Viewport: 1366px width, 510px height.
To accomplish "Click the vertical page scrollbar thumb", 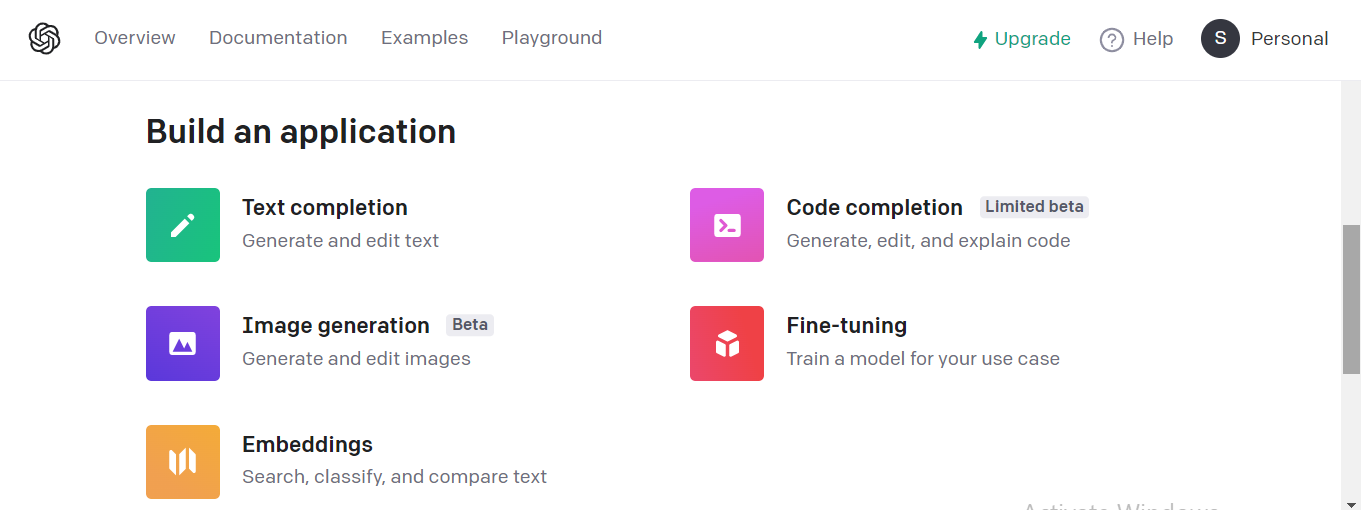I will pos(1351,299).
